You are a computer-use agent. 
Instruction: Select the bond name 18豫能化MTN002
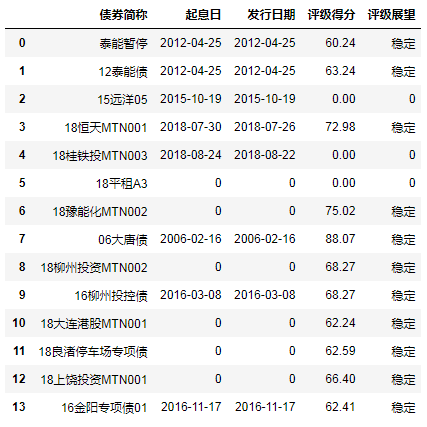pos(100,211)
